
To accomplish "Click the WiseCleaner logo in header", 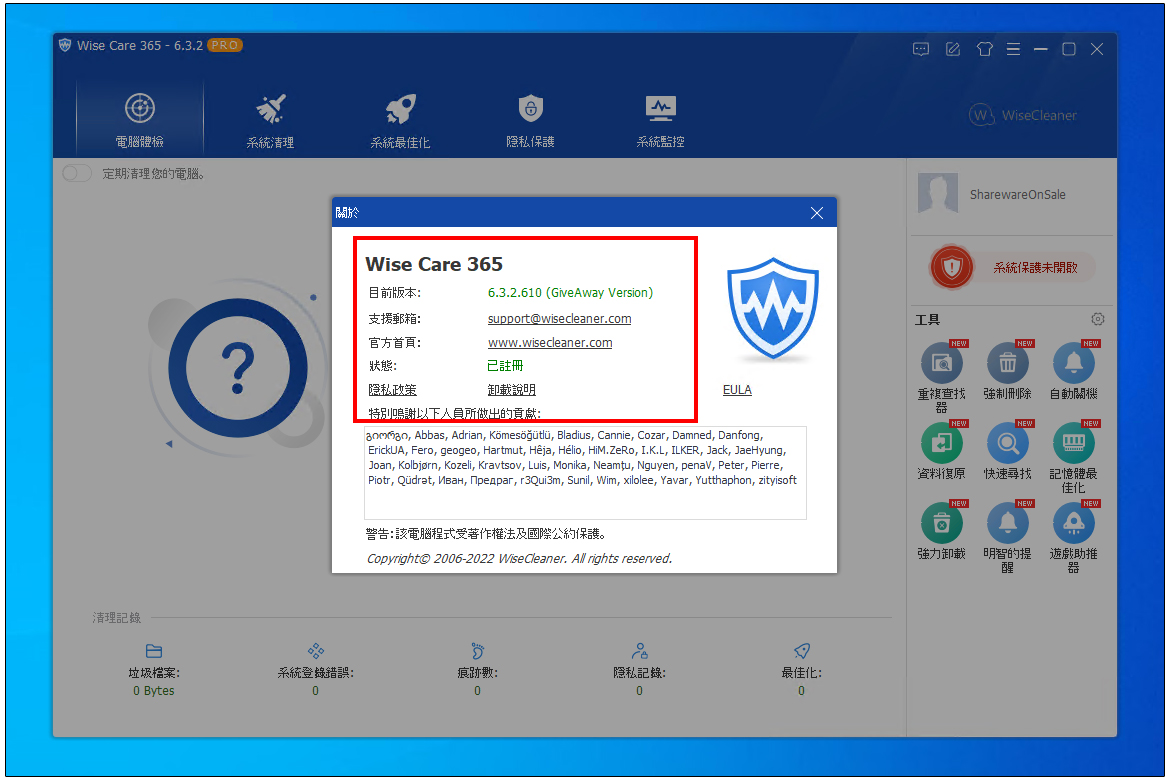I will tap(1023, 115).
